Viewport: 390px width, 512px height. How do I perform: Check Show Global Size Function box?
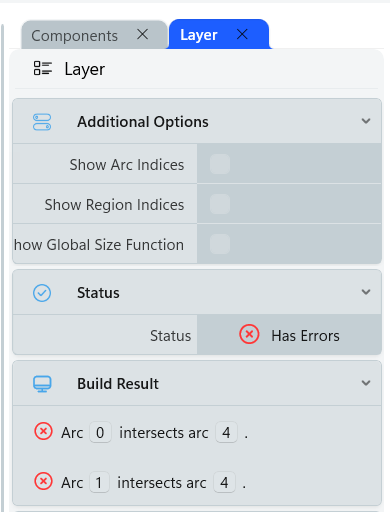(x=220, y=244)
